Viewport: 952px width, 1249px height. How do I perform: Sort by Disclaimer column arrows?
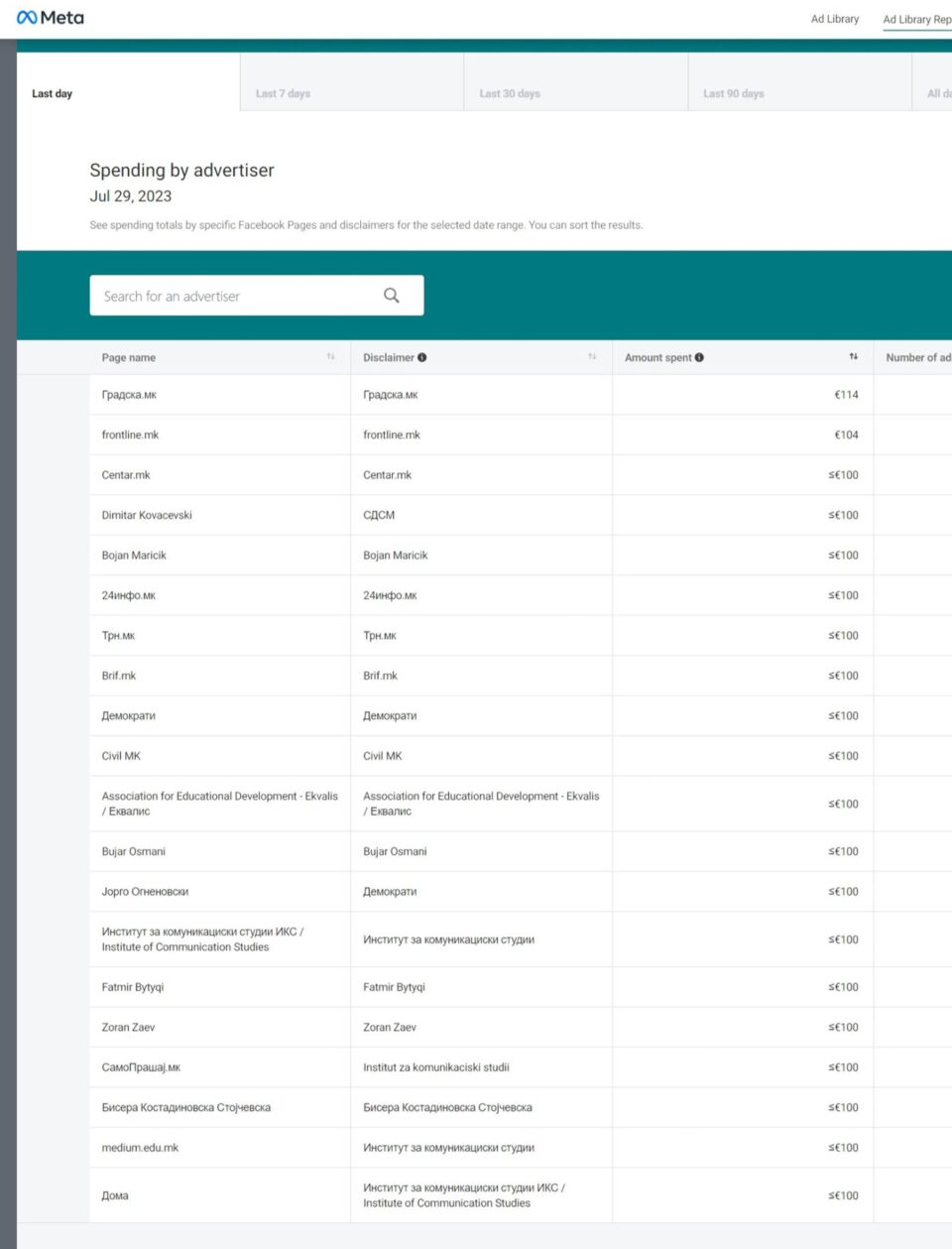pyautogui.click(x=592, y=357)
